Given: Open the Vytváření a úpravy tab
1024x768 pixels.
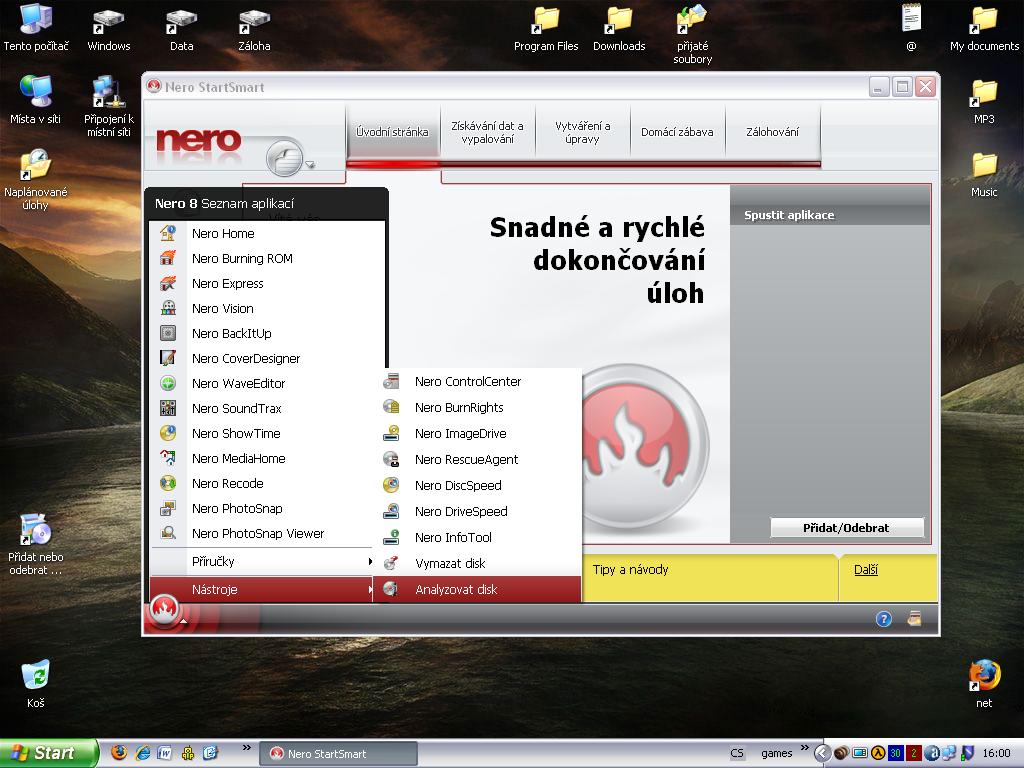Looking at the screenshot, I should click(583, 132).
